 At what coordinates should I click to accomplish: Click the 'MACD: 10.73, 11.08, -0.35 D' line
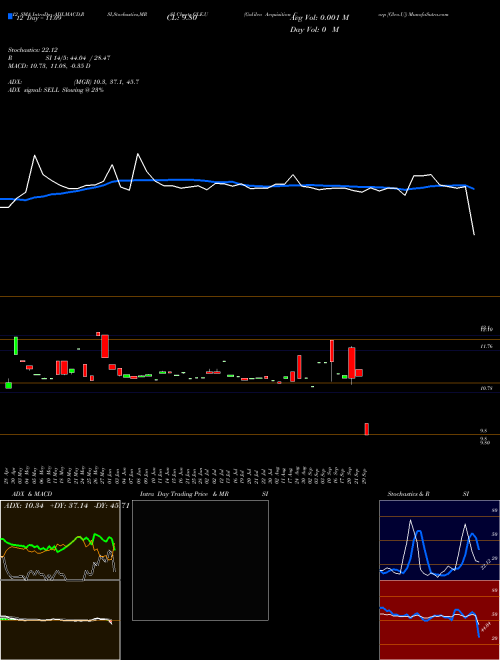point(49,66)
